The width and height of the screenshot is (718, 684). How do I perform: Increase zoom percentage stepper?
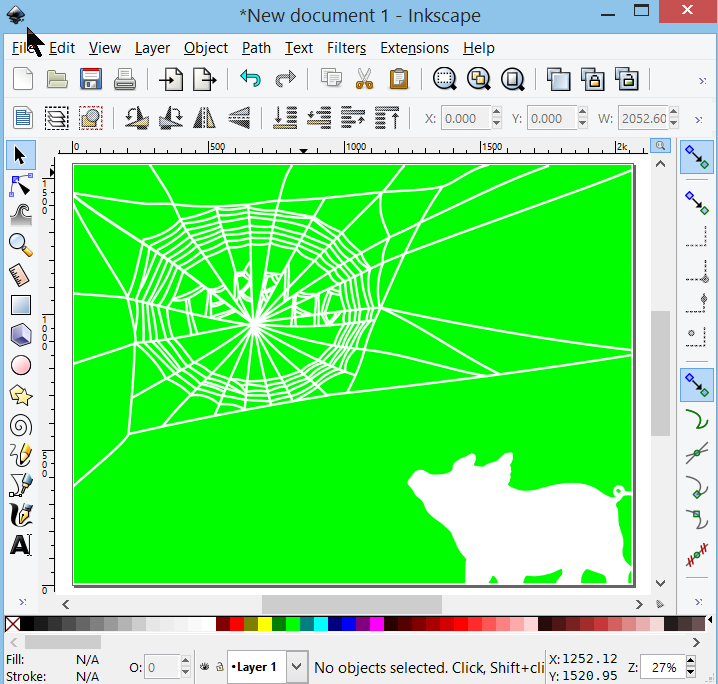point(691,661)
